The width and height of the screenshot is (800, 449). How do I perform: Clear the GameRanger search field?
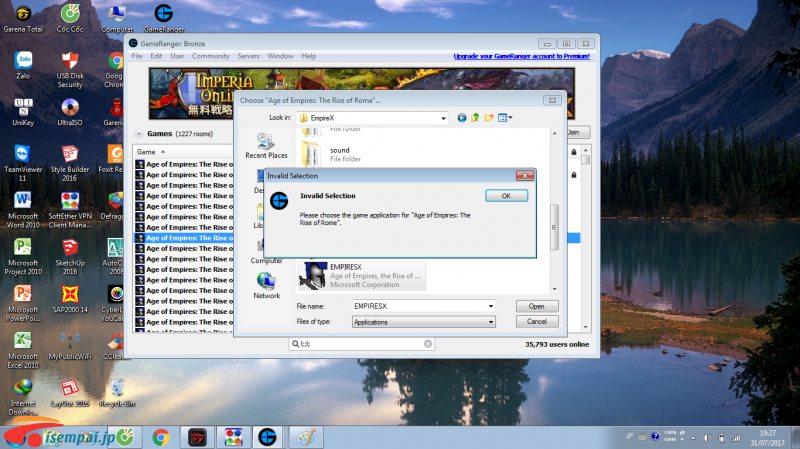point(428,343)
